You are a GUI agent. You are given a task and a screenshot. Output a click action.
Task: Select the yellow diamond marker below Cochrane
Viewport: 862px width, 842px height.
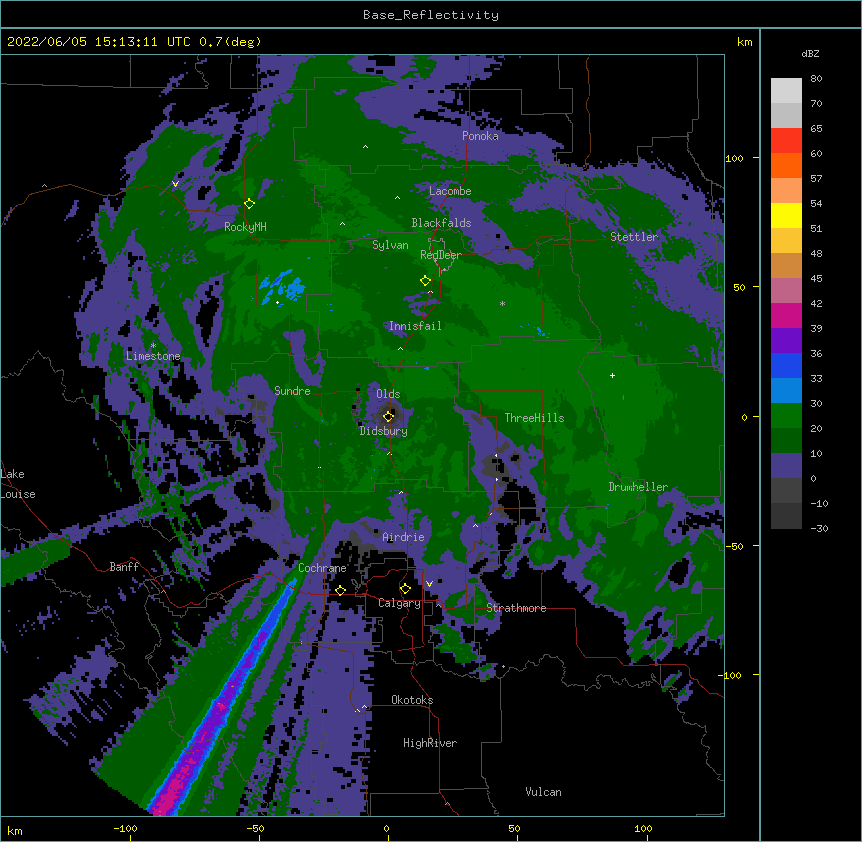tap(340, 591)
